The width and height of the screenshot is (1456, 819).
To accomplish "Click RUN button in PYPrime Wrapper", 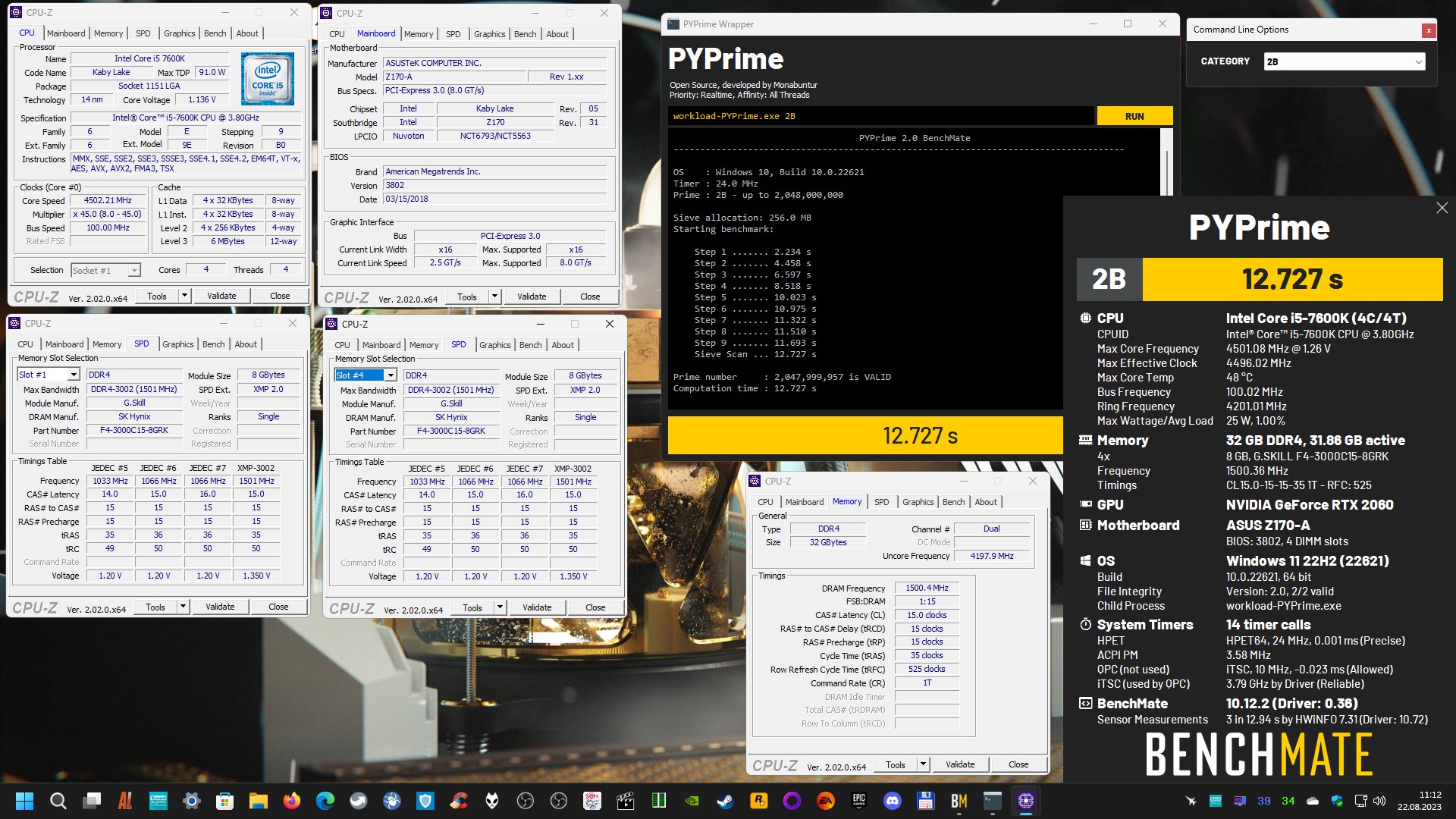I will click(1134, 116).
